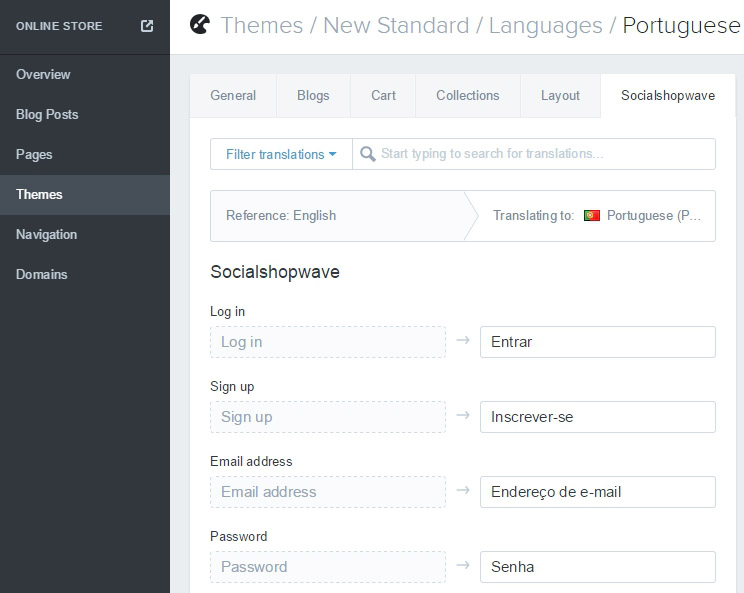Click the Senha translation field
Screen dimensions: 744x593
598,567
